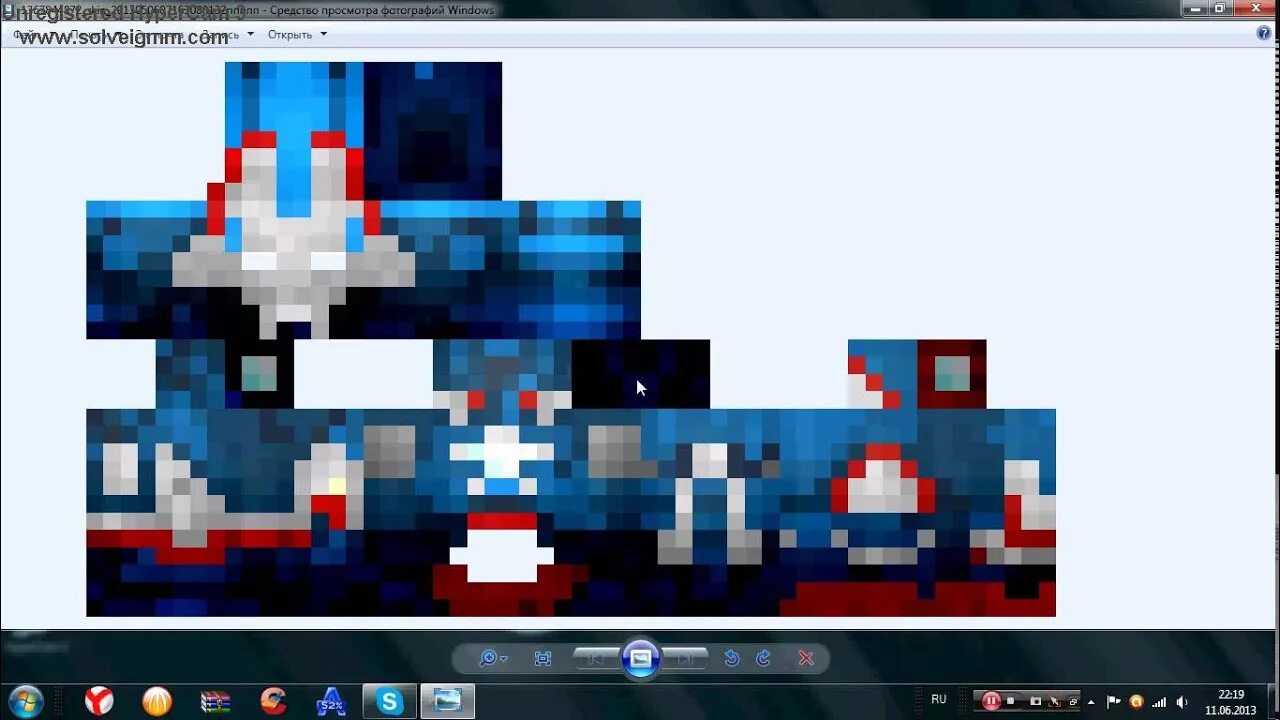Show hidden tray icons arrow

tap(1091, 701)
